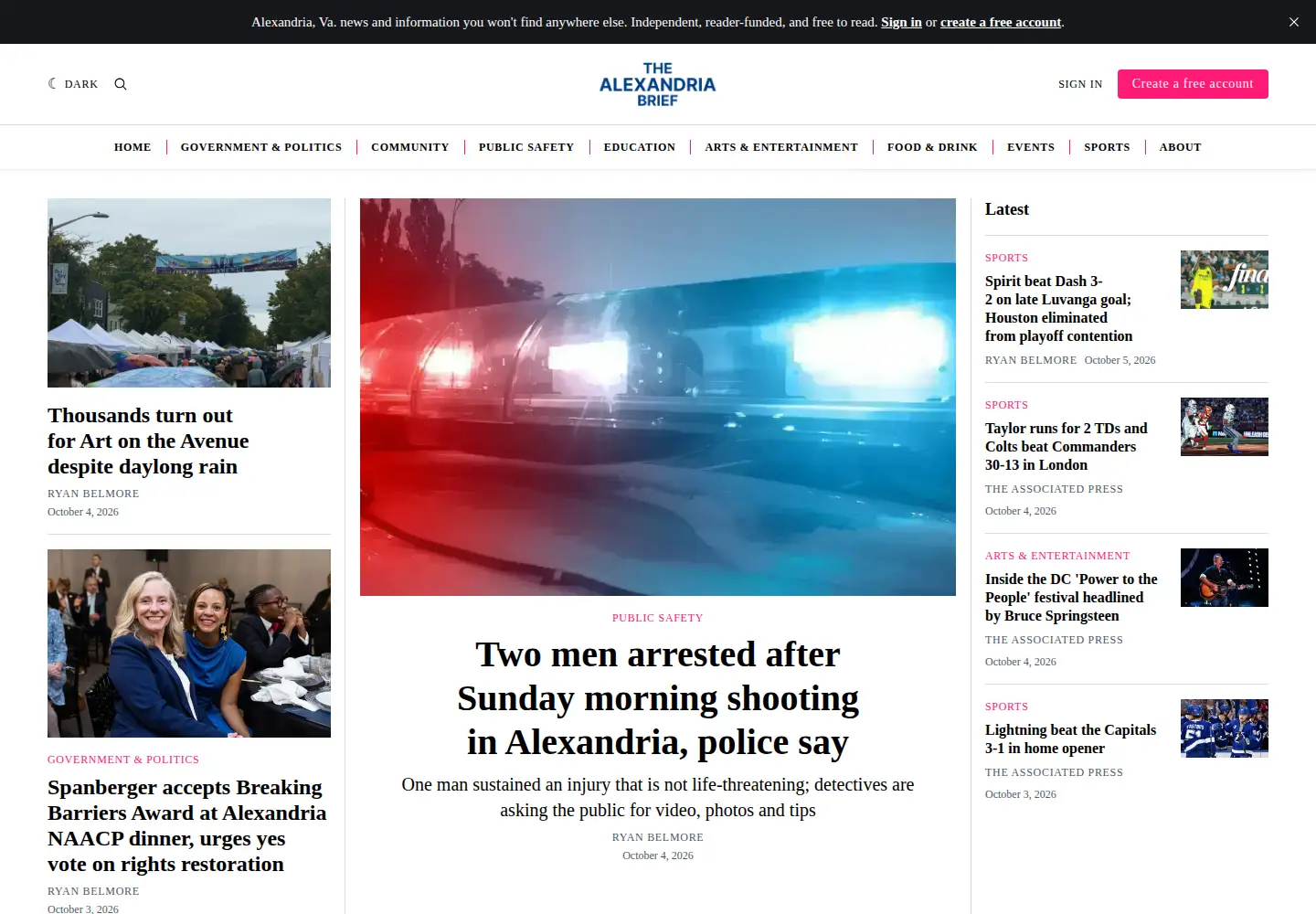Click create a free account banner link
Viewport: 1316px width, 914px height.
pyautogui.click(x=1001, y=22)
